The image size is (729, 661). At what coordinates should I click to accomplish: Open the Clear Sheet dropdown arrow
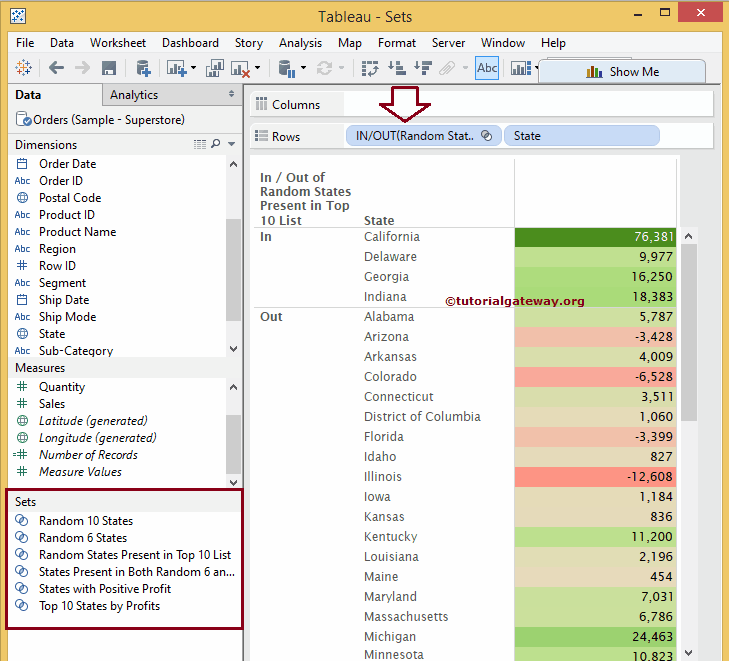257,68
